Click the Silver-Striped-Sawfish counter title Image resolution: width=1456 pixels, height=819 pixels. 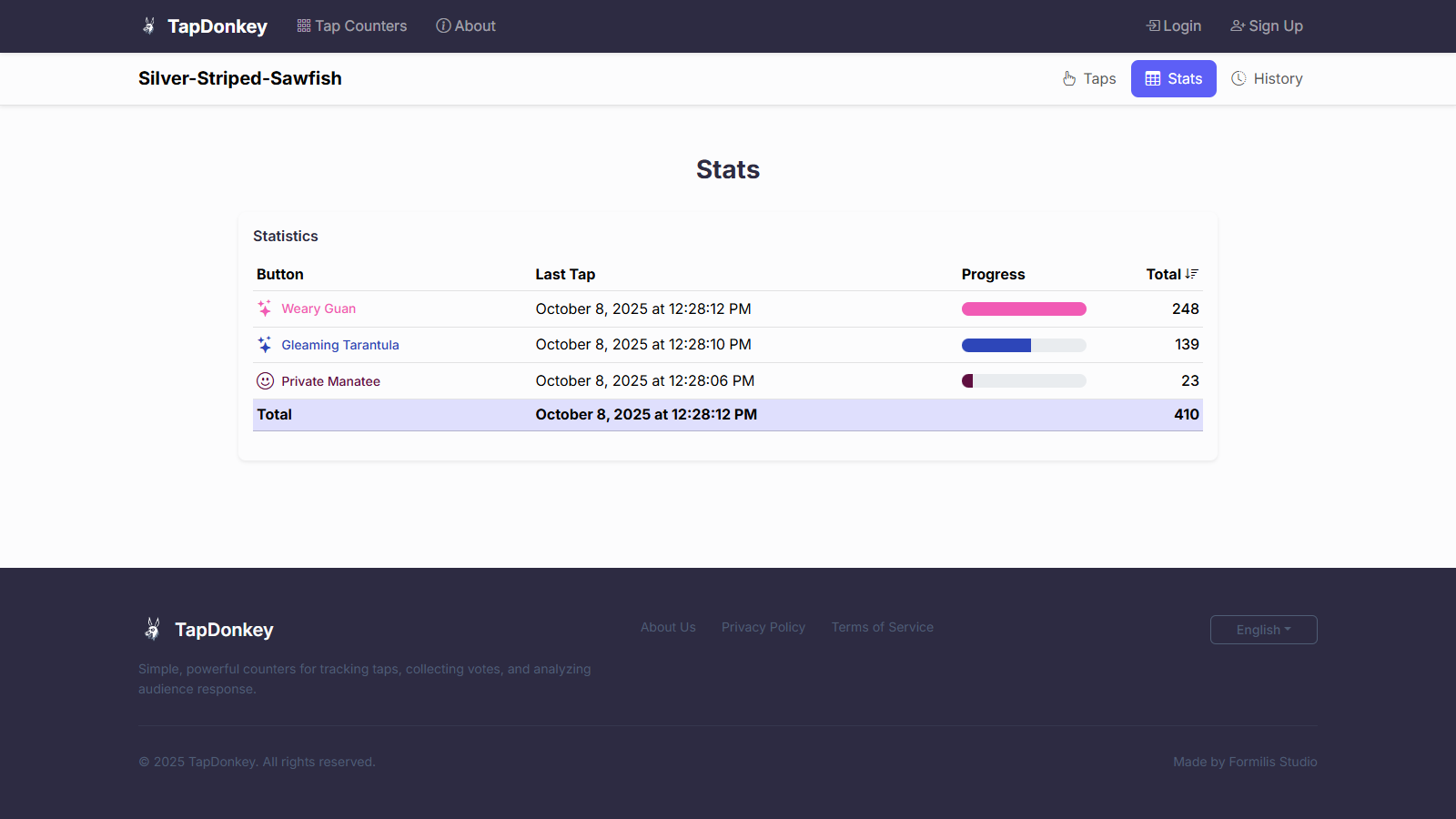coord(240,78)
